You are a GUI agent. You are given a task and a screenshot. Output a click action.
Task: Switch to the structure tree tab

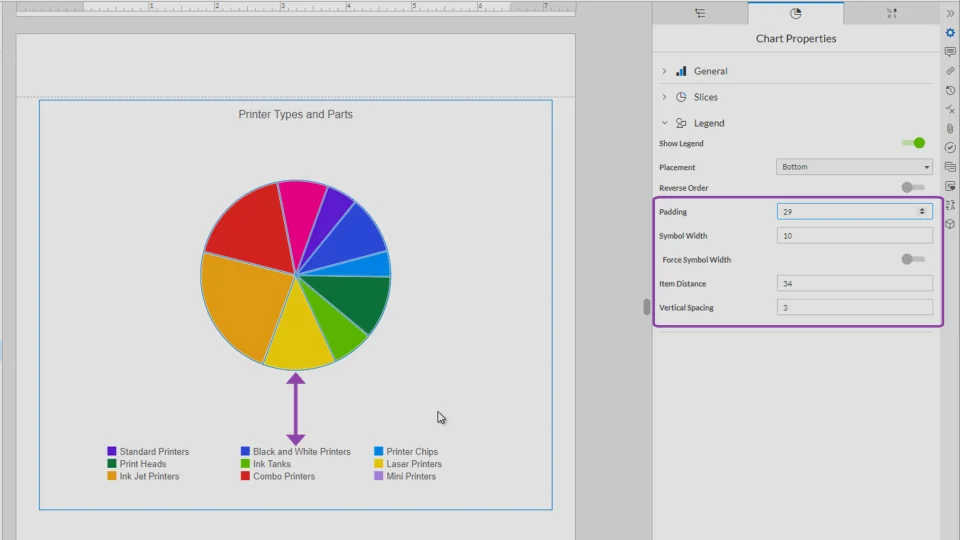pos(700,13)
